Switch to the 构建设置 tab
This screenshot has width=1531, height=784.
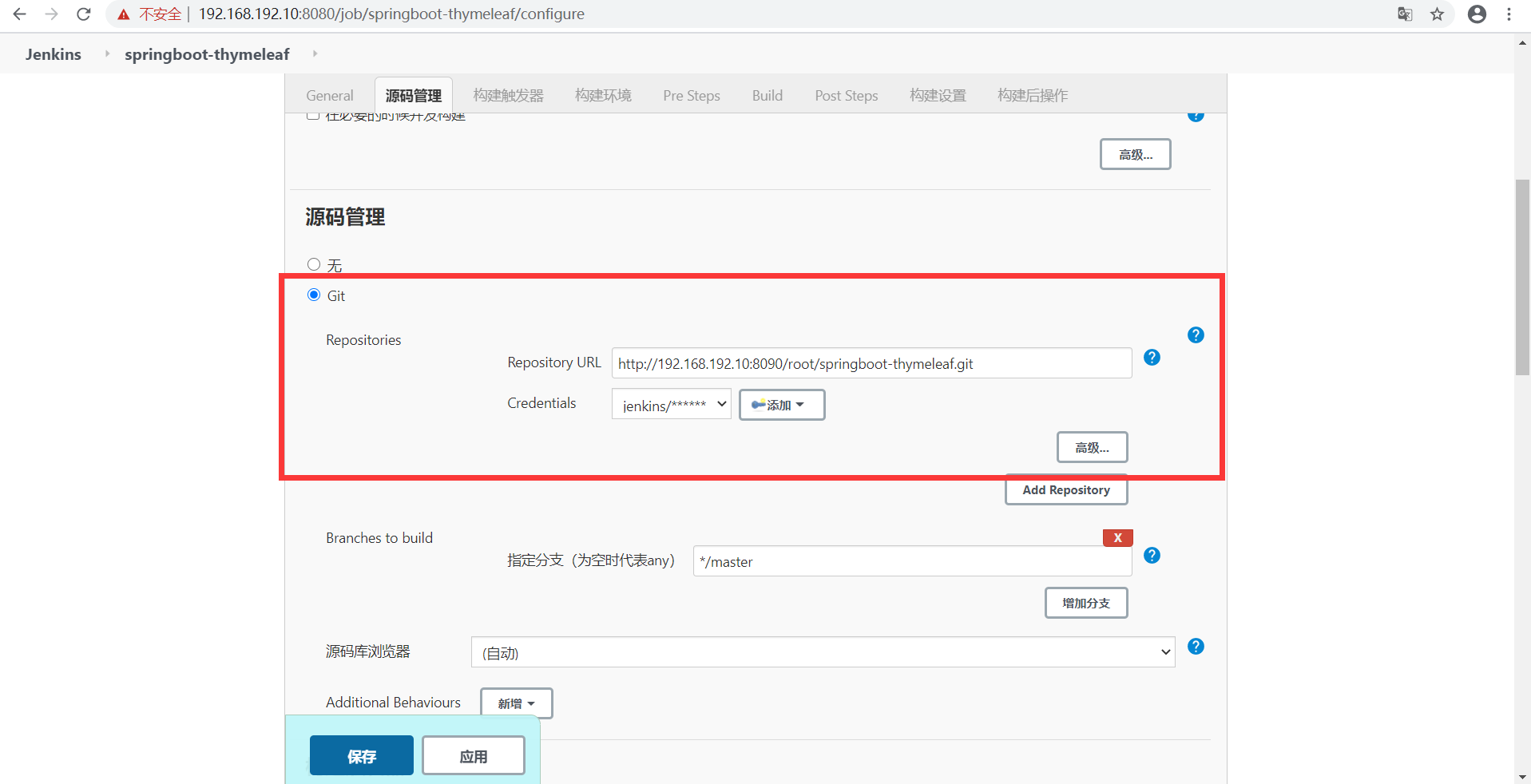[938, 96]
